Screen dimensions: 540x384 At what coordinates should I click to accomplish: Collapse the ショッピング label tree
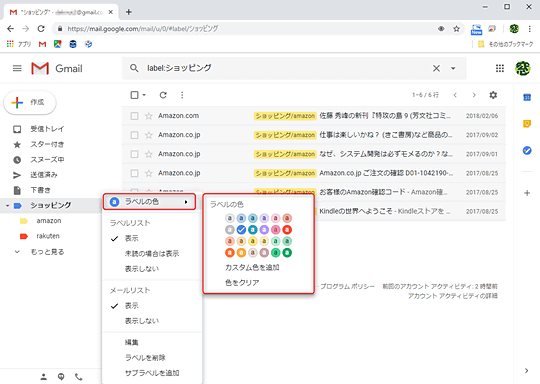coord(7,206)
